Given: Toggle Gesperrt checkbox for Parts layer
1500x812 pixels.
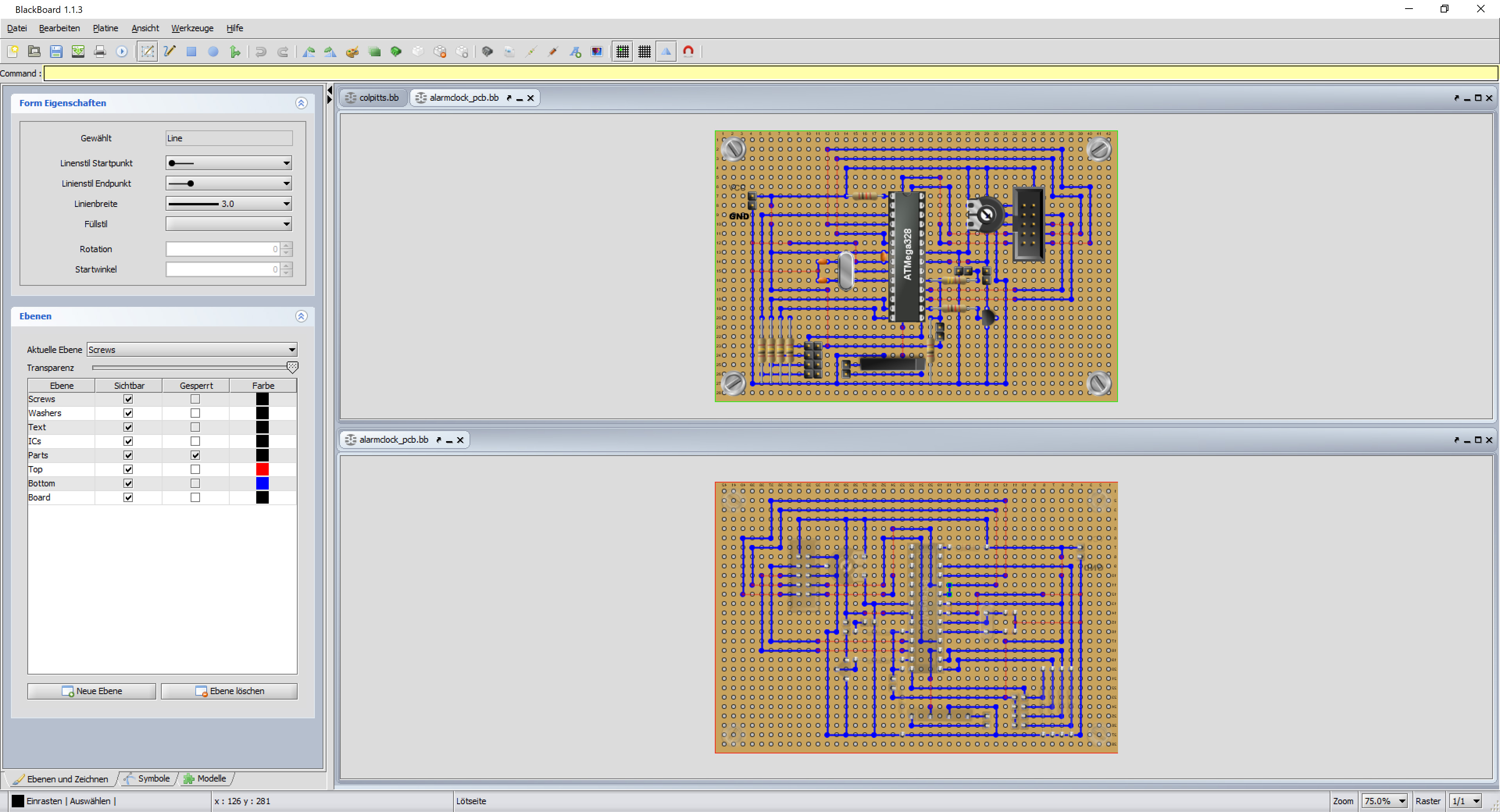Looking at the screenshot, I should pyautogui.click(x=195, y=455).
